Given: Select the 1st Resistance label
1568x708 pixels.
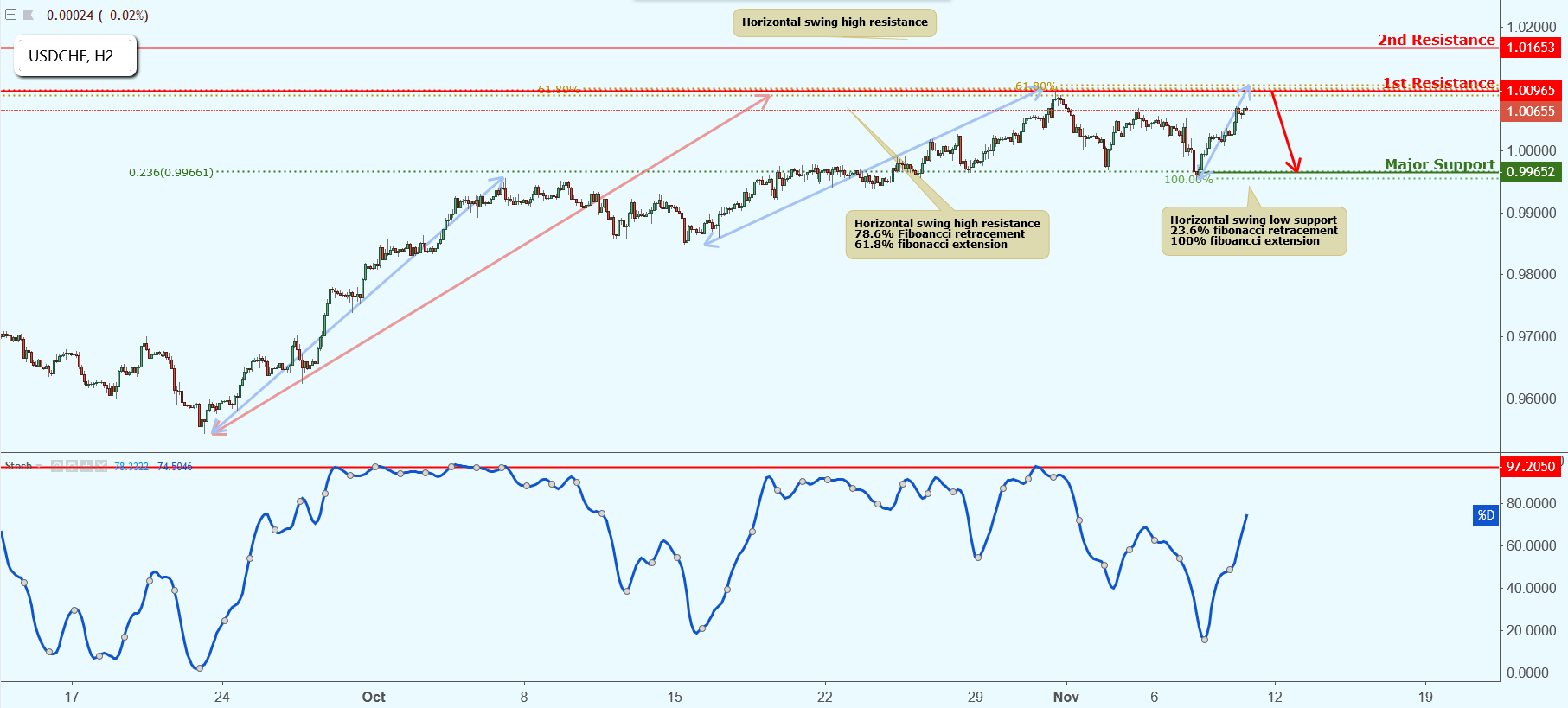Looking at the screenshot, I should pos(1438,83).
